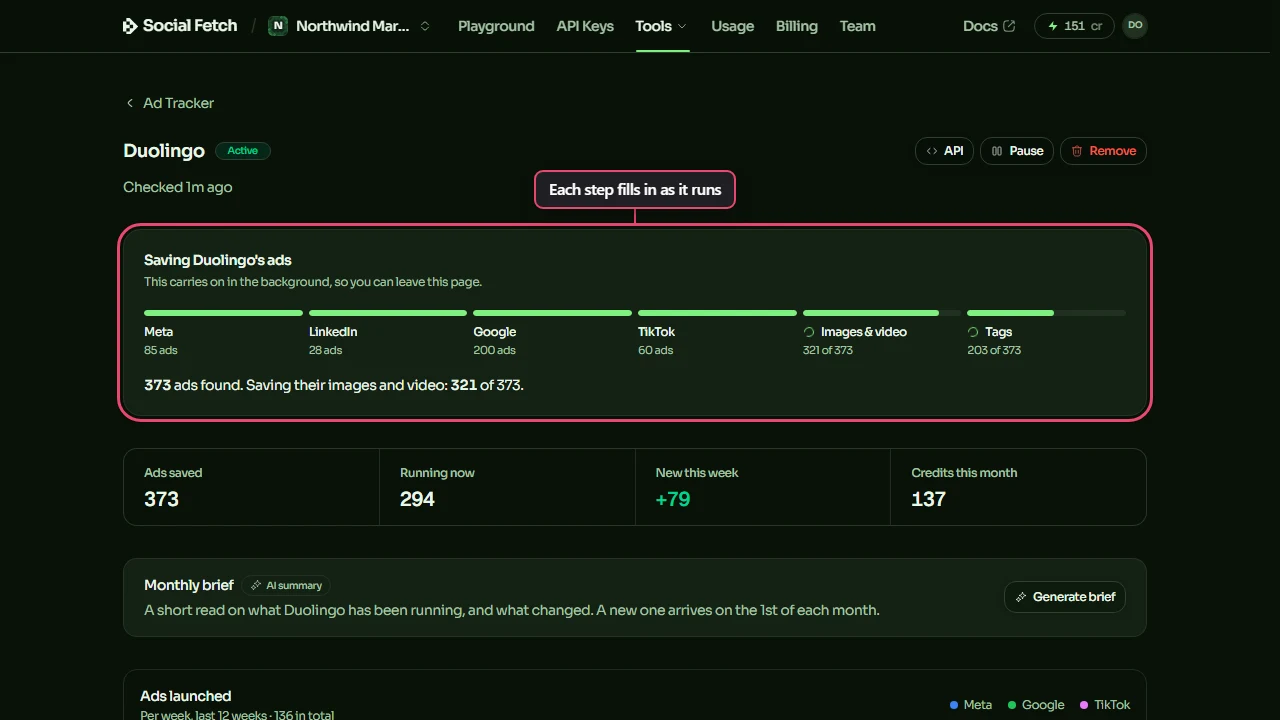Screen dimensions: 1280x720
Task: Remove the Duolingo tracker
Action: pyautogui.click(x=1103, y=151)
